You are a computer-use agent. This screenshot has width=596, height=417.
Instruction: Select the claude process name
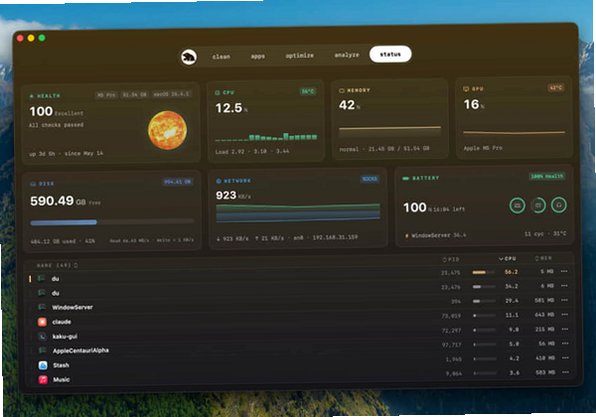(62, 322)
